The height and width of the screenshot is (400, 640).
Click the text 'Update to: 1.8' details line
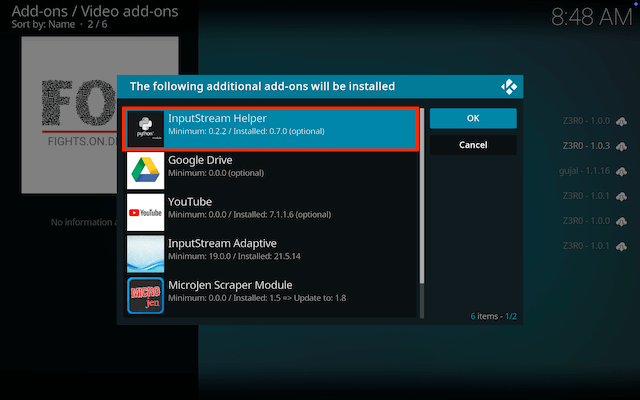pyautogui.click(x=320, y=298)
